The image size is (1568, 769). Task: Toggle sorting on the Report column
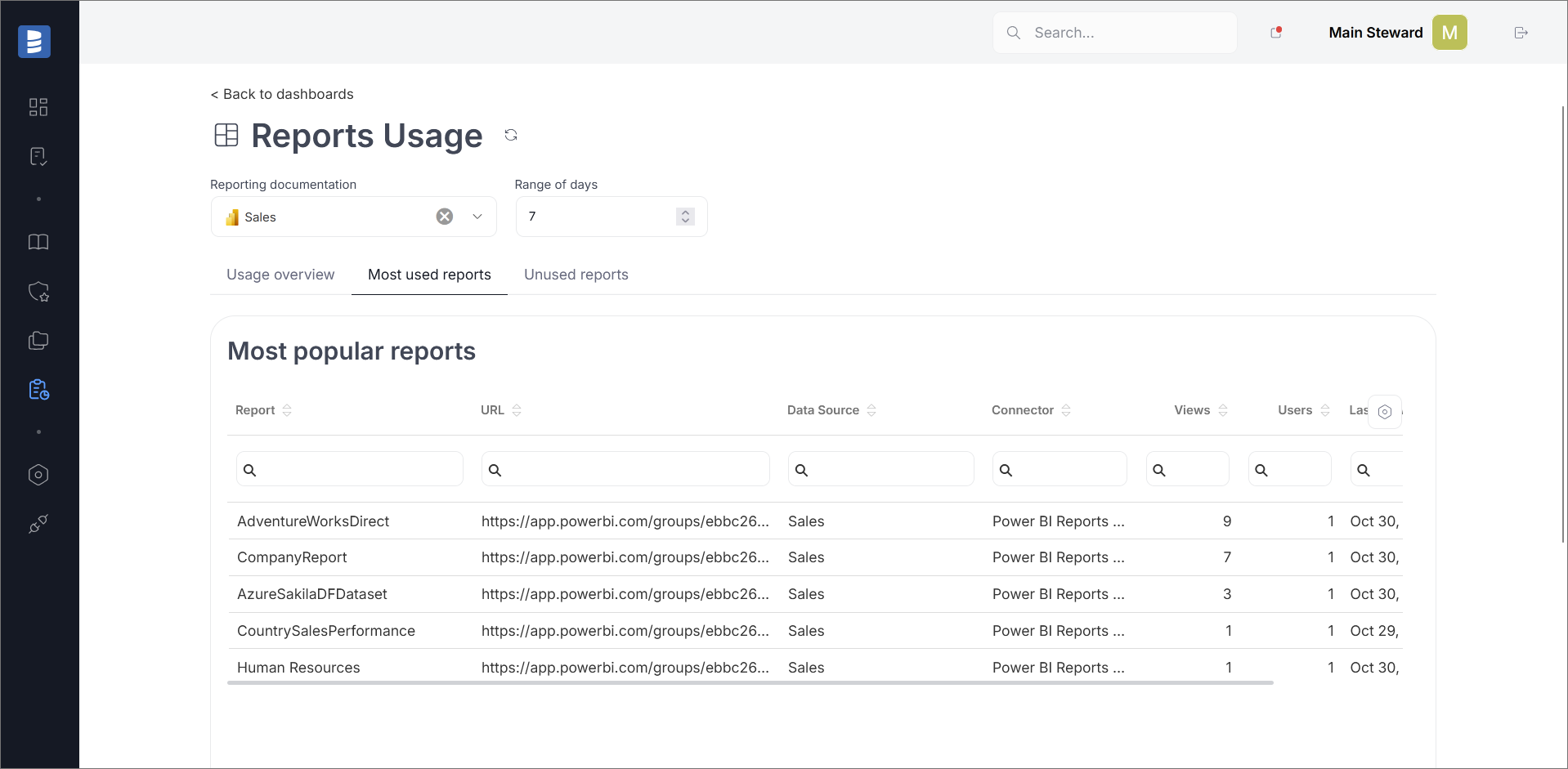click(x=286, y=410)
